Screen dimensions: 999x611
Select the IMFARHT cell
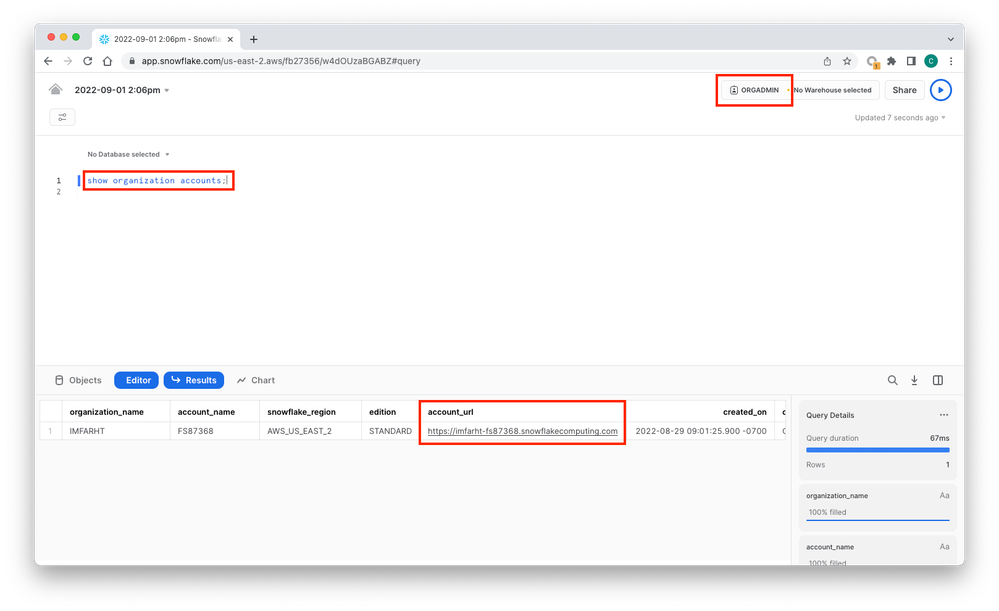click(x=116, y=431)
